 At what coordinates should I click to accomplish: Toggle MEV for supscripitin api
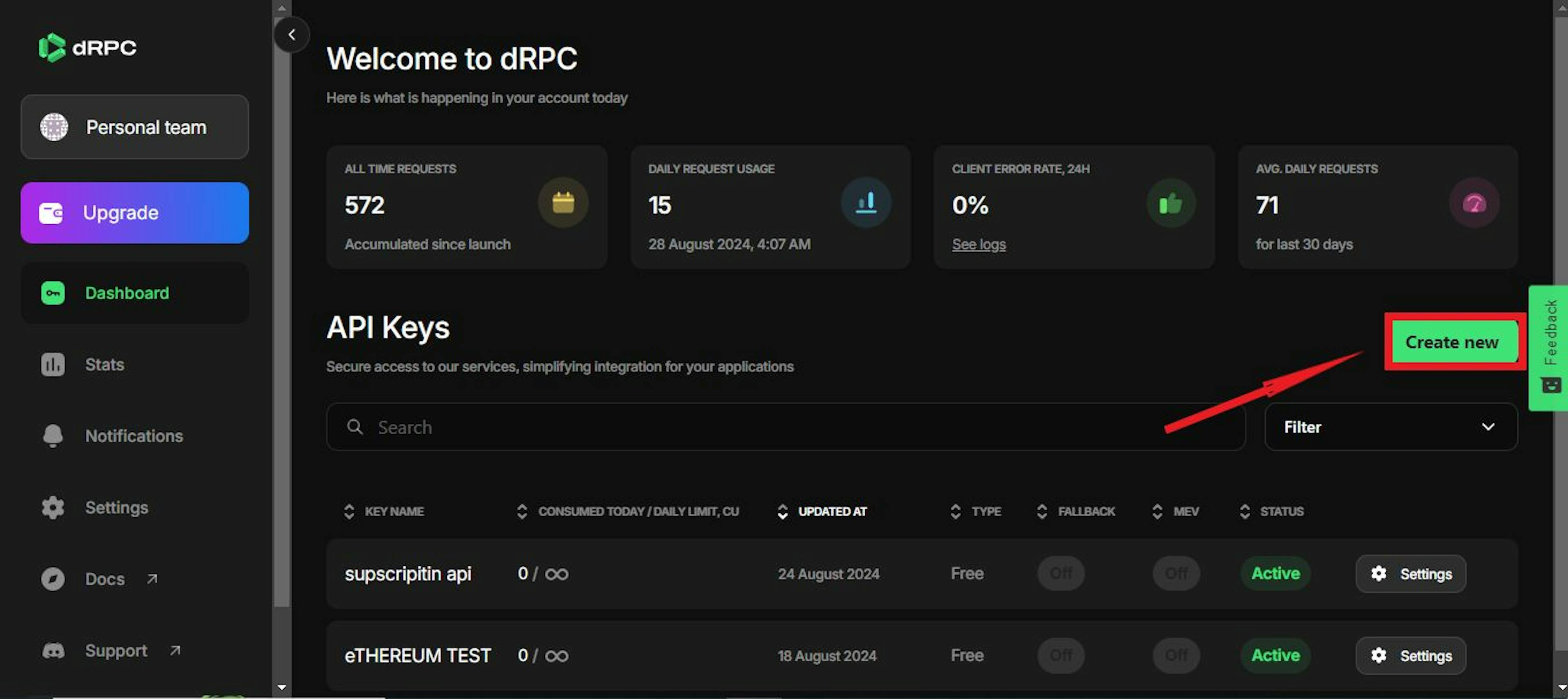point(1176,573)
